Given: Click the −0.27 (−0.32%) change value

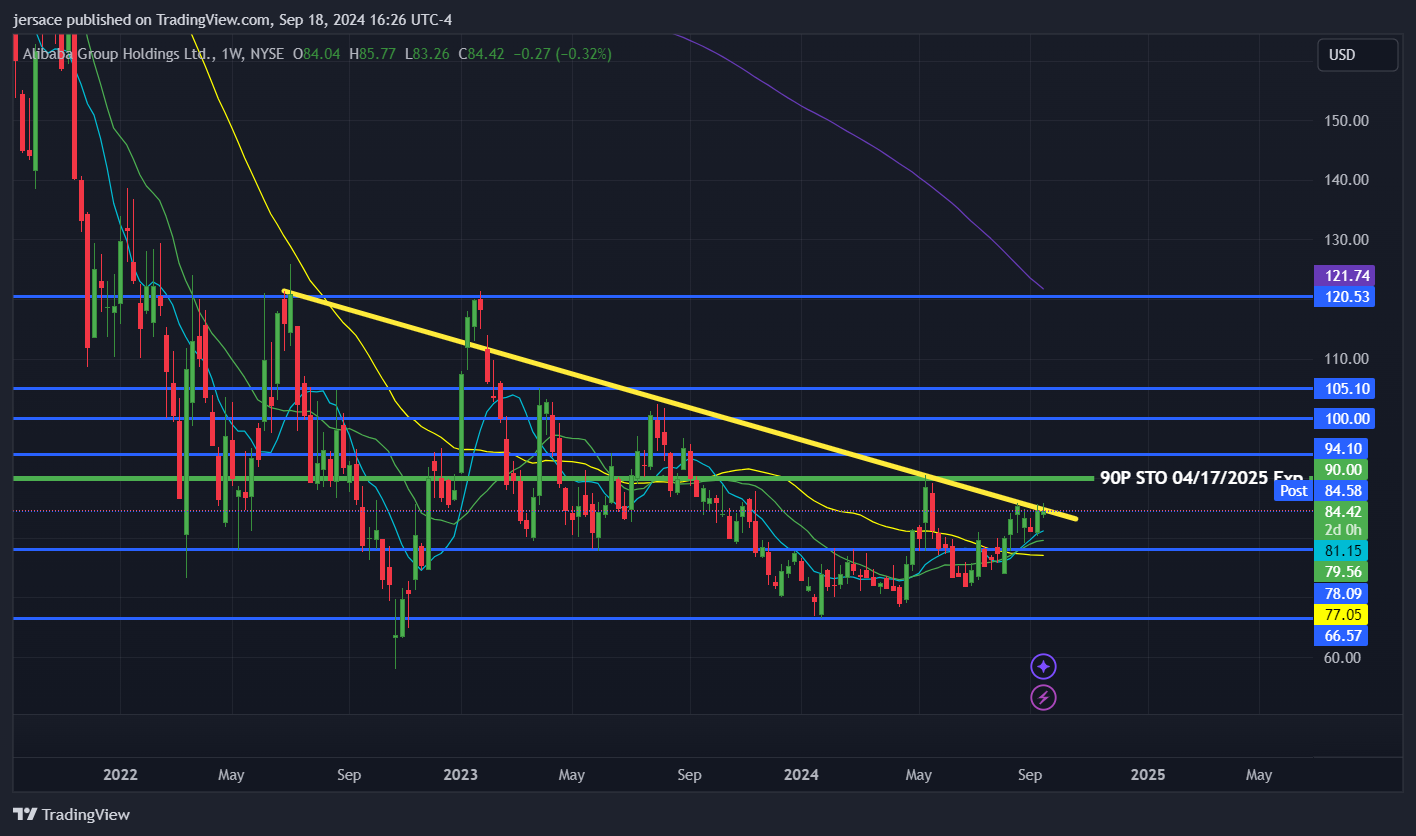Looking at the screenshot, I should point(561,53).
